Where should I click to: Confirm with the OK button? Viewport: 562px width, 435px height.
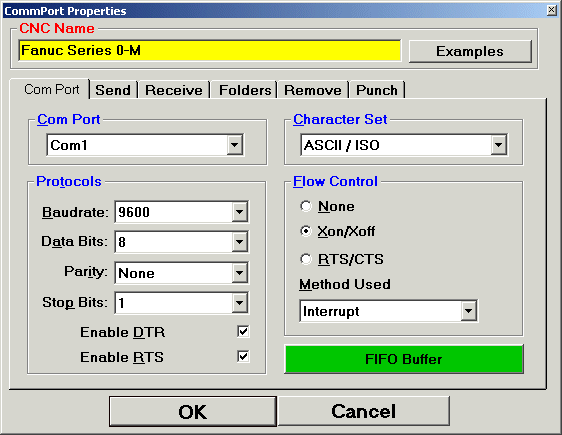click(193, 411)
